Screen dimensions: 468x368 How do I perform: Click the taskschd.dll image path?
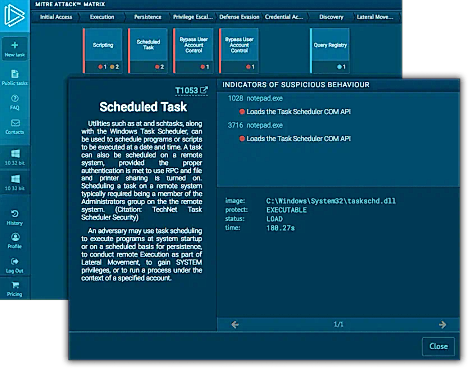[x=331, y=201]
